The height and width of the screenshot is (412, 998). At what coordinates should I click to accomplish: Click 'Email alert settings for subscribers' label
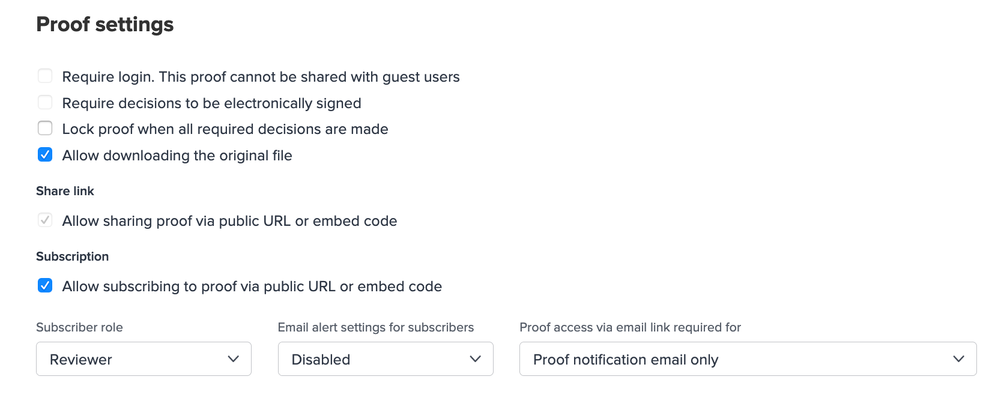pos(375,327)
